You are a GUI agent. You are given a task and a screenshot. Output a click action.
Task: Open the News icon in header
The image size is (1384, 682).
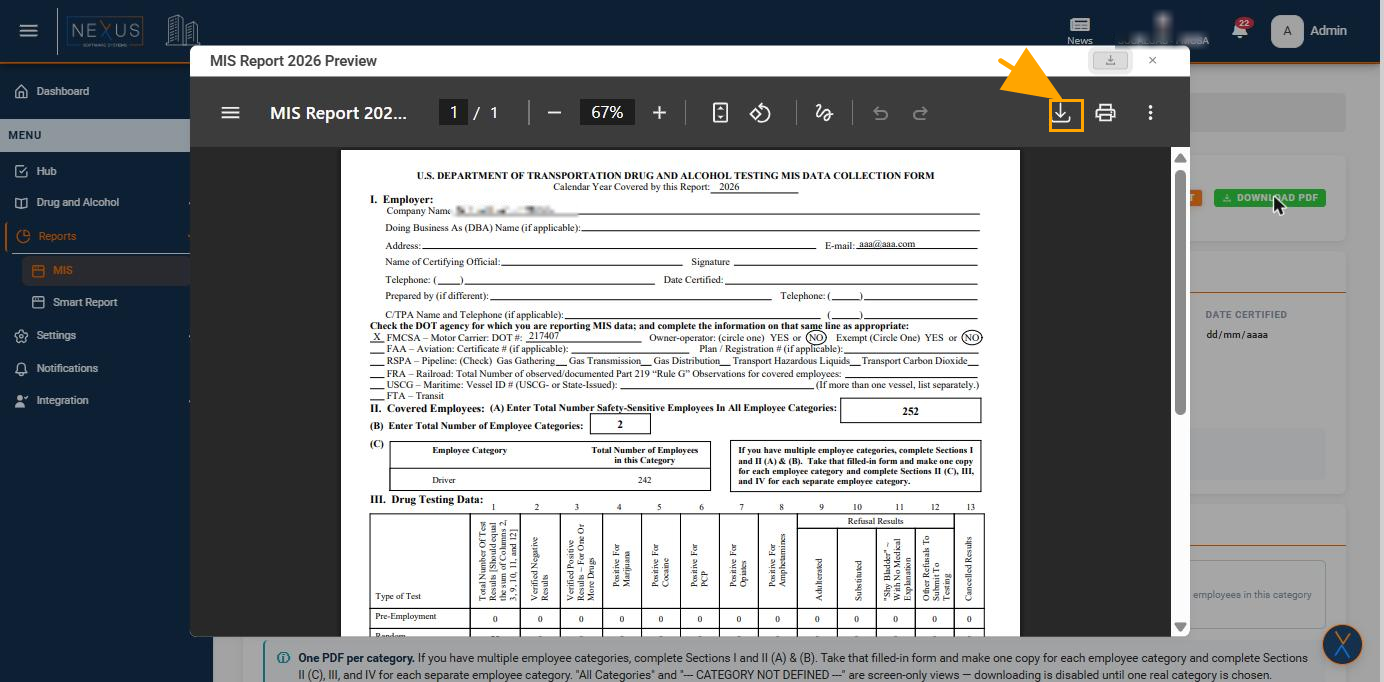tap(1080, 30)
